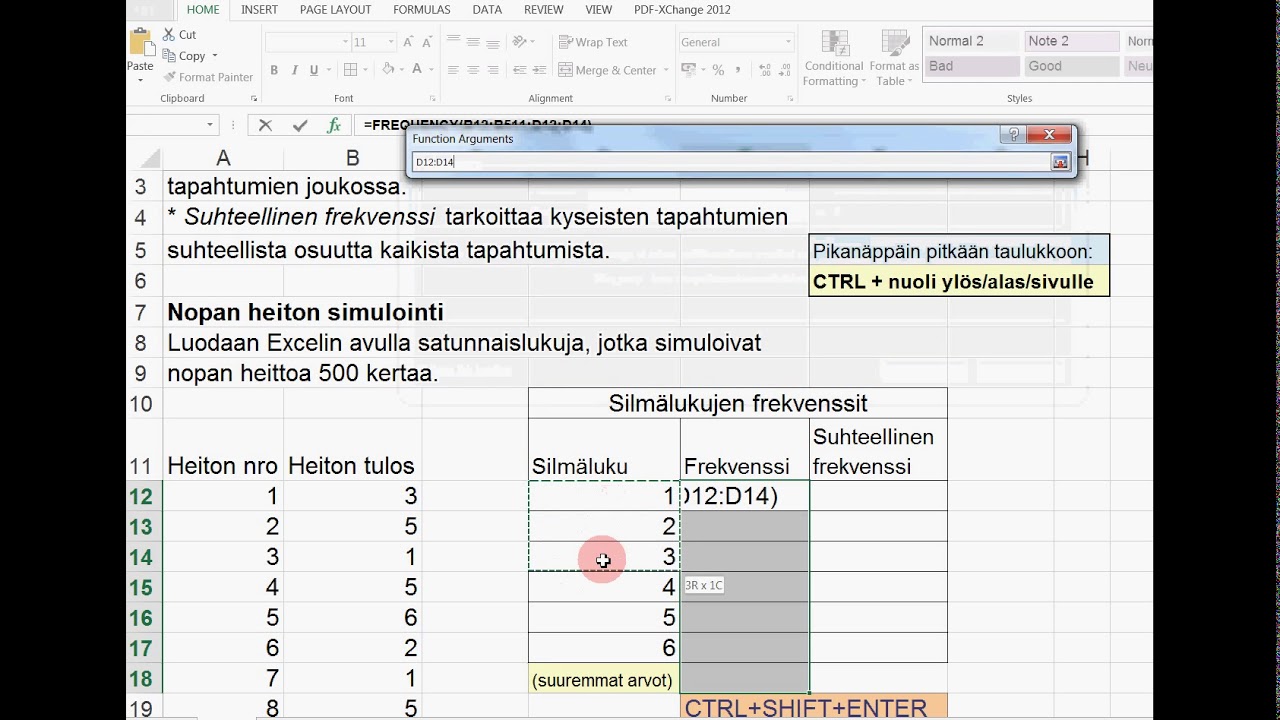
Task: Select the row 15 header
Action: (x=144, y=587)
